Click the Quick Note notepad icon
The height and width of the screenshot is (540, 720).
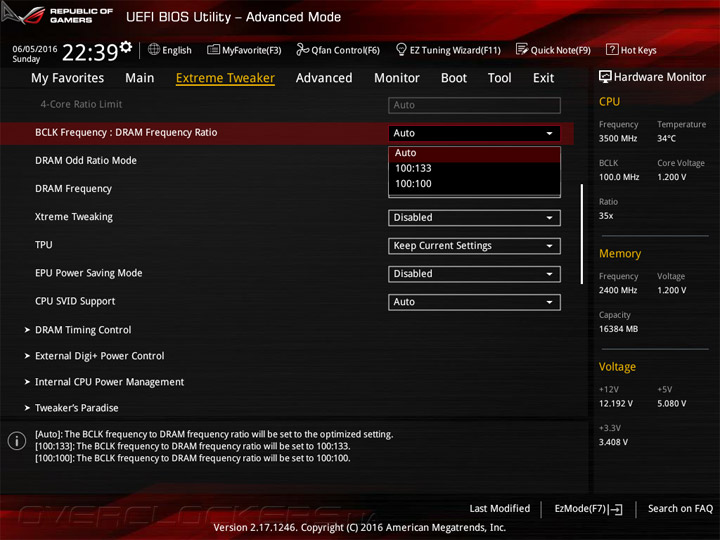pyautogui.click(x=522, y=50)
